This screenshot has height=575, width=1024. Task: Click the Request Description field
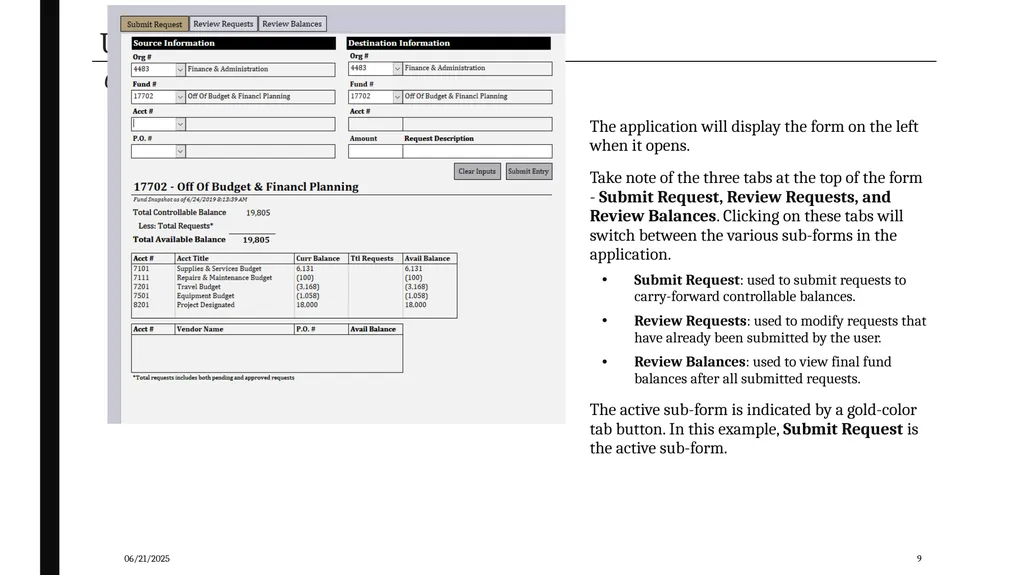click(477, 152)
